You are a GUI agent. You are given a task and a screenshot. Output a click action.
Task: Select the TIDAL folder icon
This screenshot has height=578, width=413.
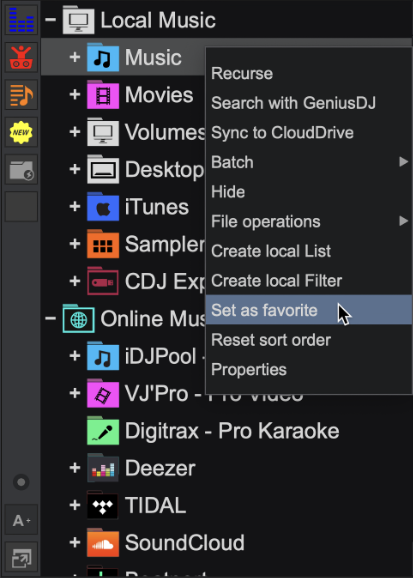click(103, 505)
